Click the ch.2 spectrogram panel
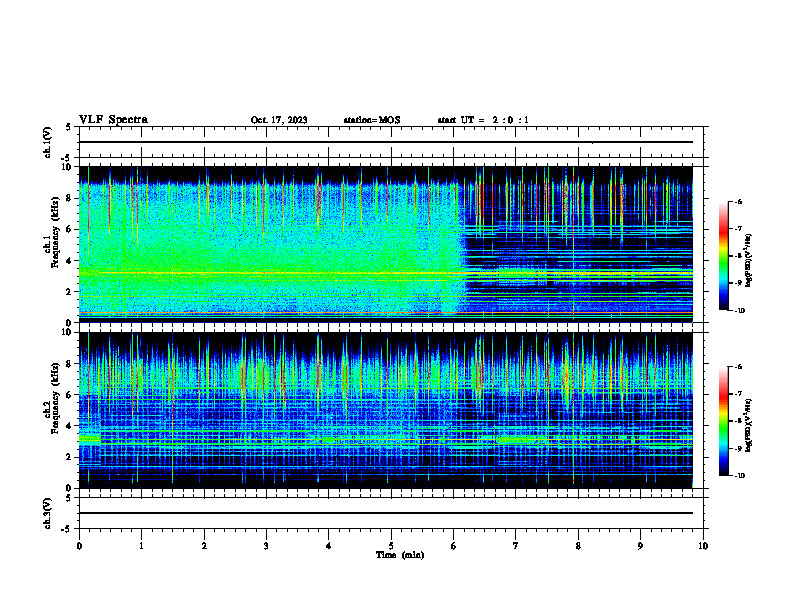Viewport: 792px width, 612px height. pos(386,410)
